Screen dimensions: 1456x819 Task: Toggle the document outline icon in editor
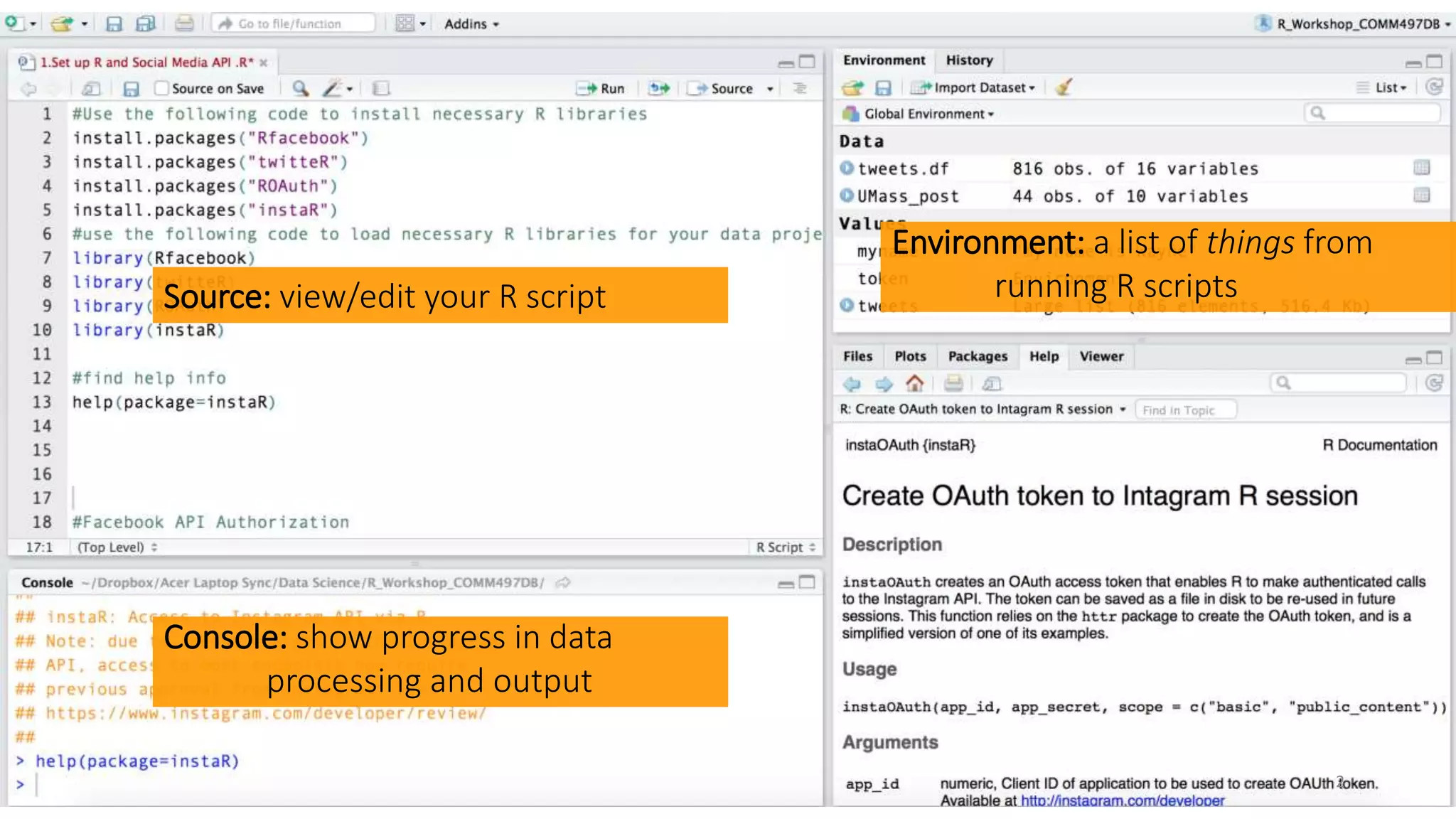coord(800,88)
